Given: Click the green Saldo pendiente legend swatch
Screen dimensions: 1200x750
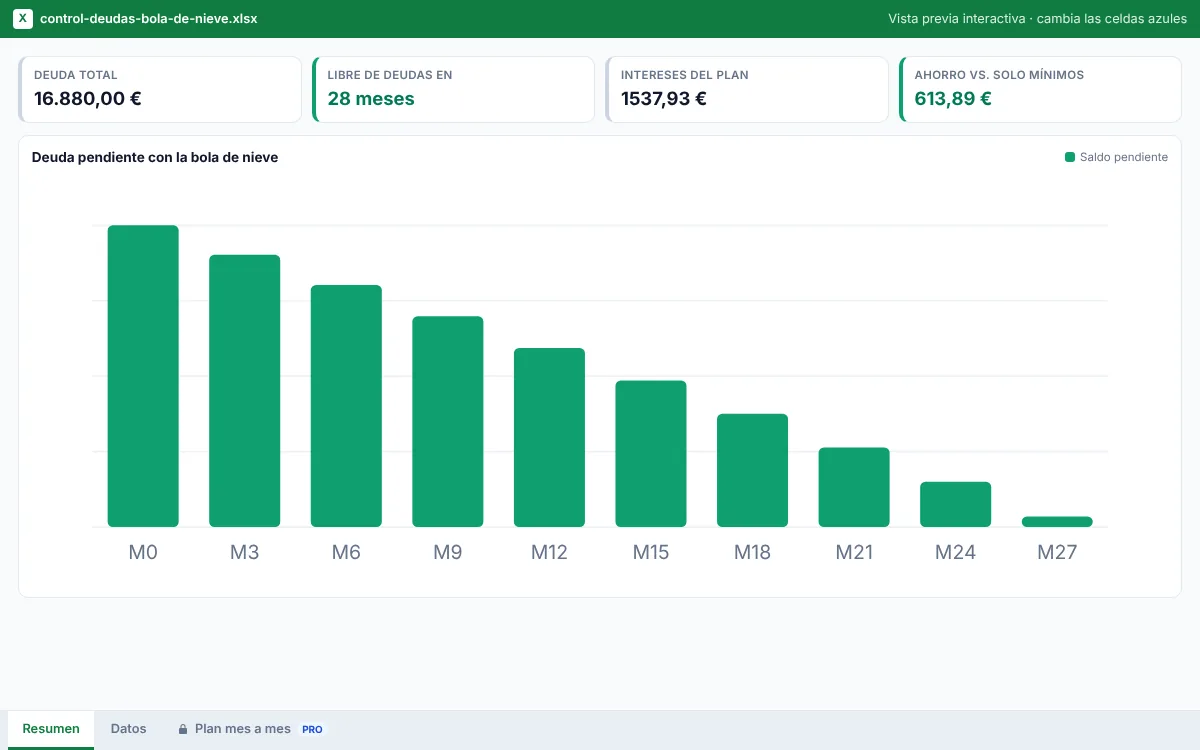Looking at the screenshot, I should 1070,157.
